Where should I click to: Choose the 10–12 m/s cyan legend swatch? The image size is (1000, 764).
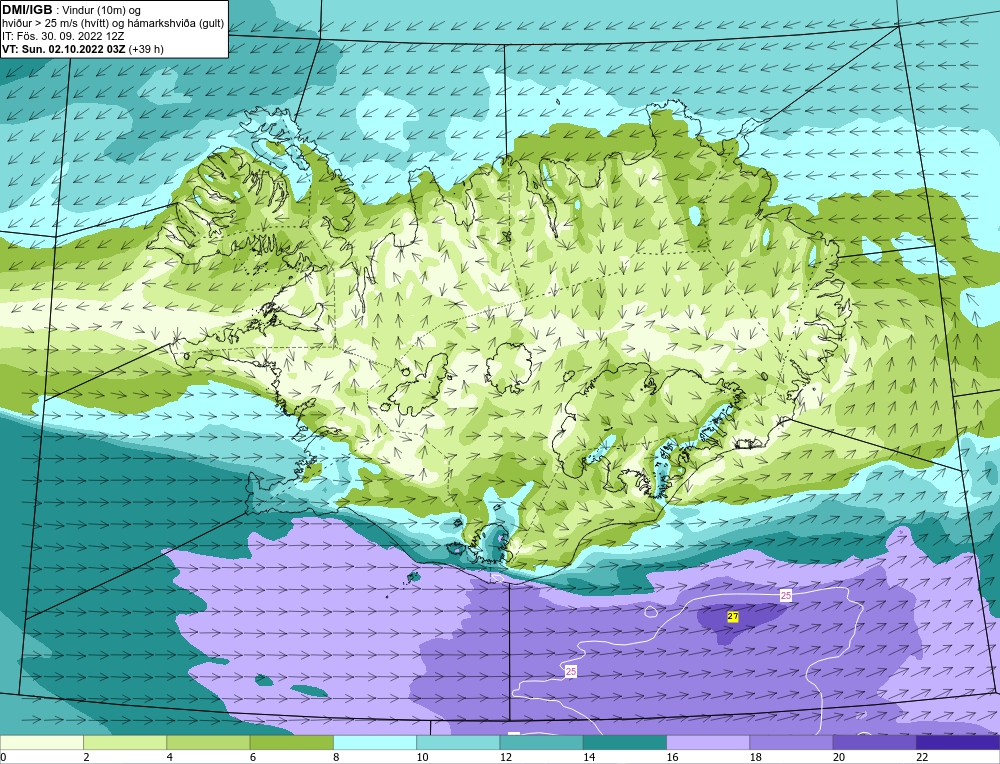[x=458, y=743]
